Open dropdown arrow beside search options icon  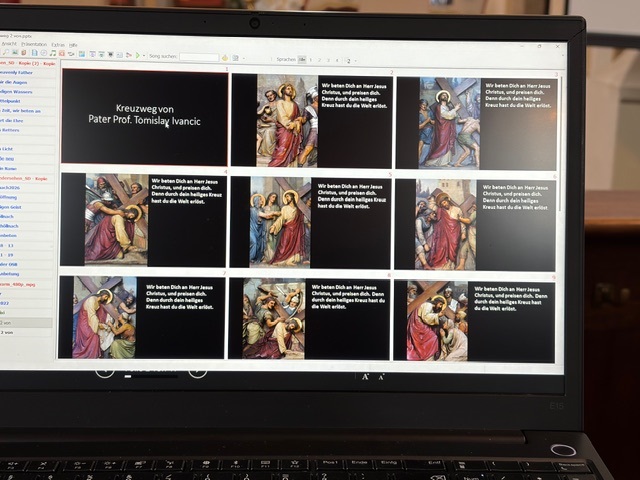[x=243, y=58]
